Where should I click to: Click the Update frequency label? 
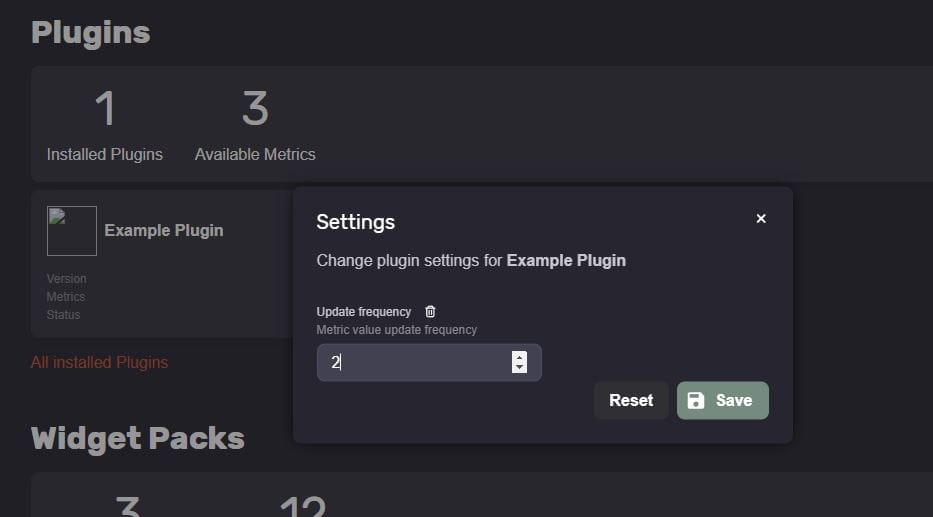click(x=364, y=312)
